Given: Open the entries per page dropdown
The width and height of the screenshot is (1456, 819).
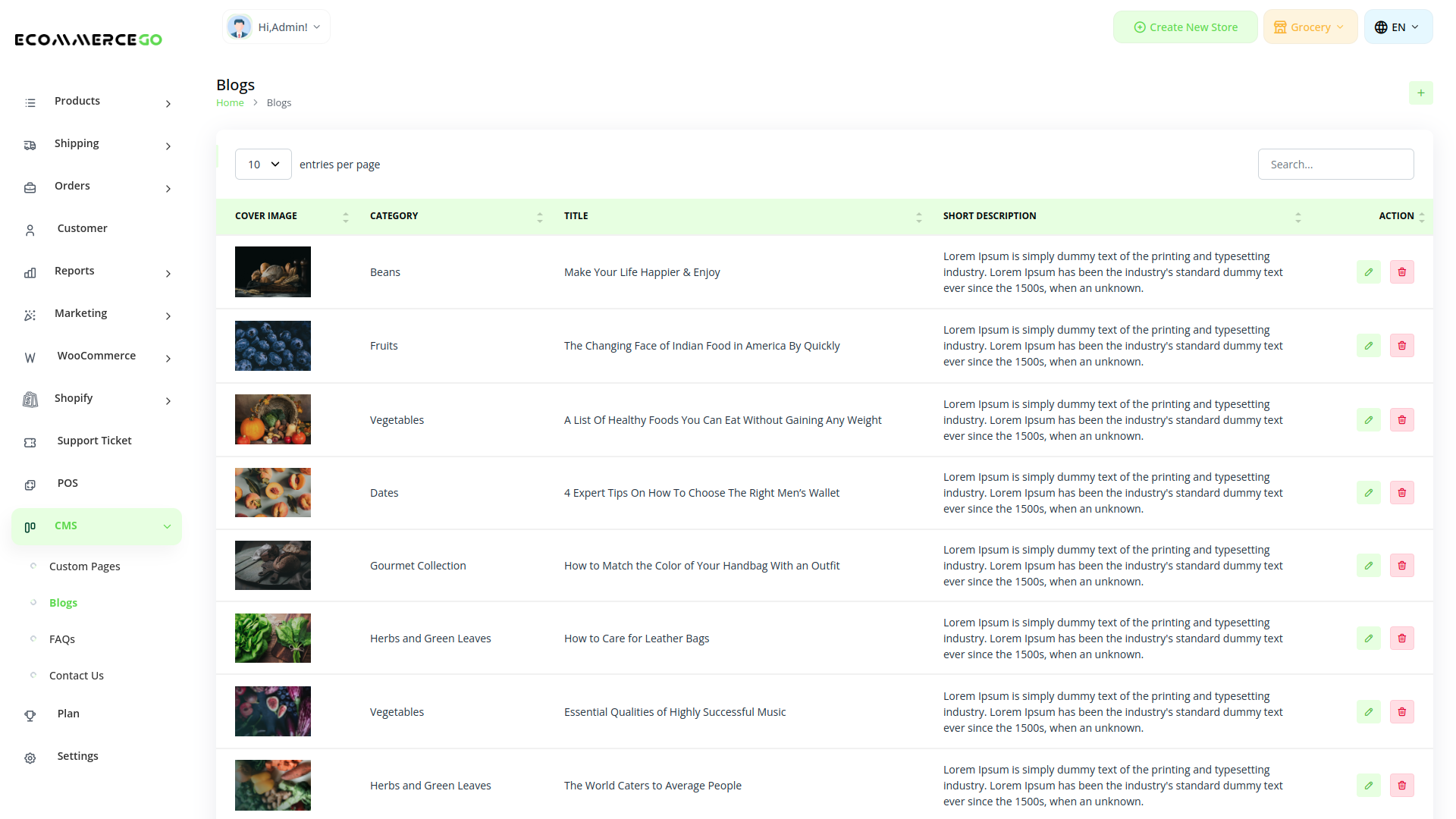Looking at the screenshot, I should [x=262, y=164].
